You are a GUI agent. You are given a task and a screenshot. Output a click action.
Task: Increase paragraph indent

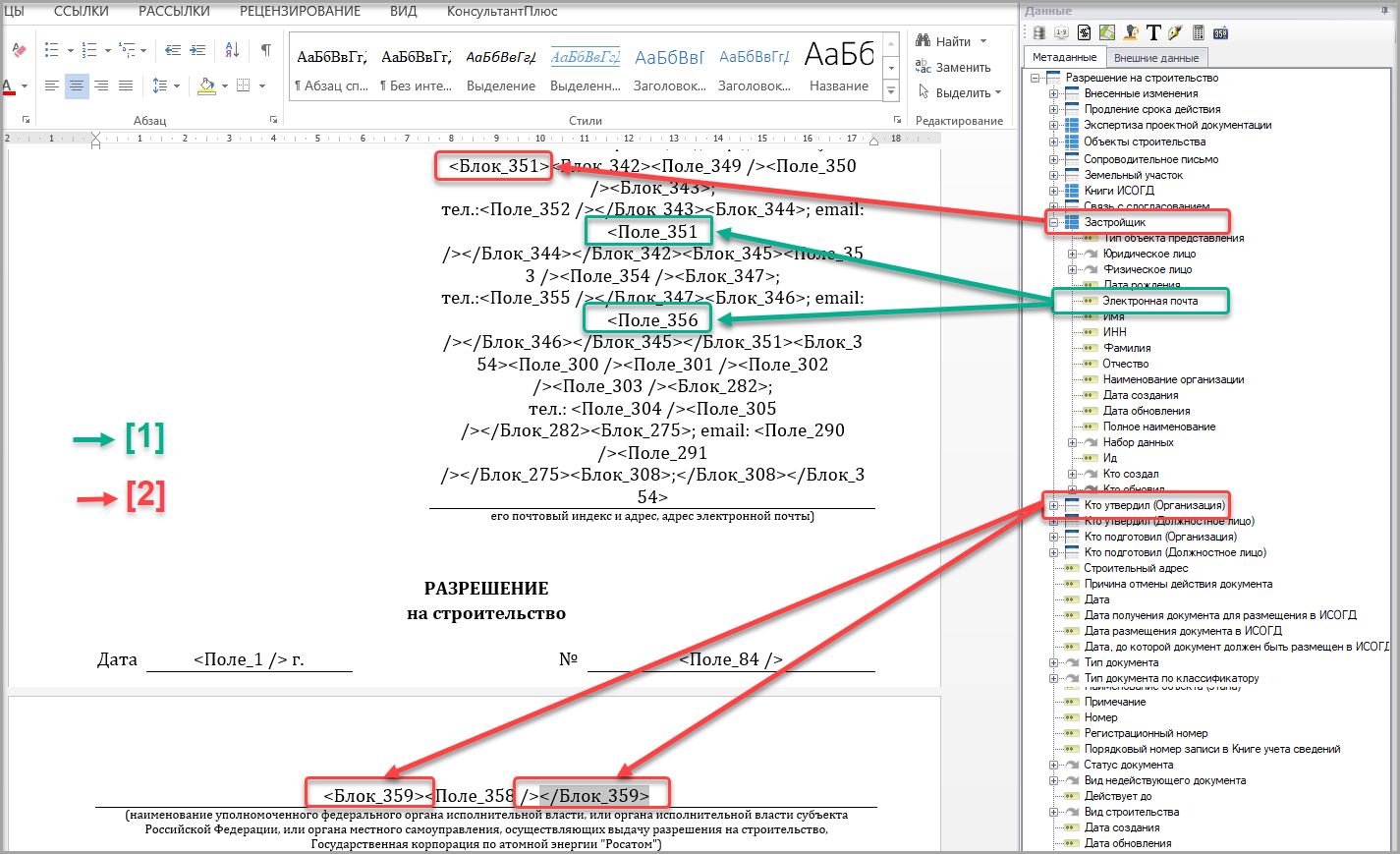[197, 50]
